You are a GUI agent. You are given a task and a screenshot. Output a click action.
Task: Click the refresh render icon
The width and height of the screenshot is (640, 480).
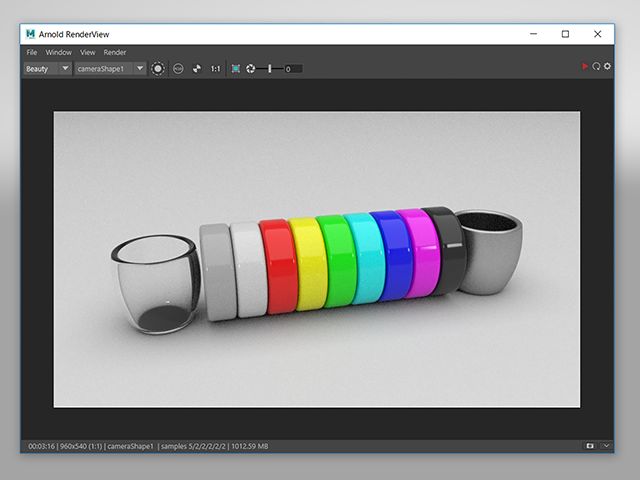(596, 66)
